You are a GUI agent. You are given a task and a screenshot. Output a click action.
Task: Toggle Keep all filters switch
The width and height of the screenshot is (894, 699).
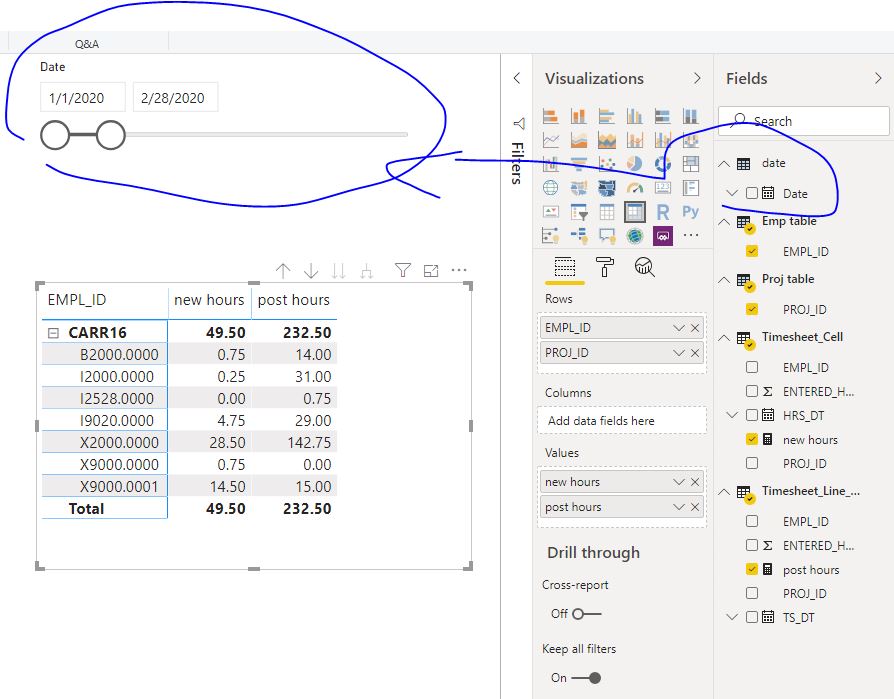point(586,678)
